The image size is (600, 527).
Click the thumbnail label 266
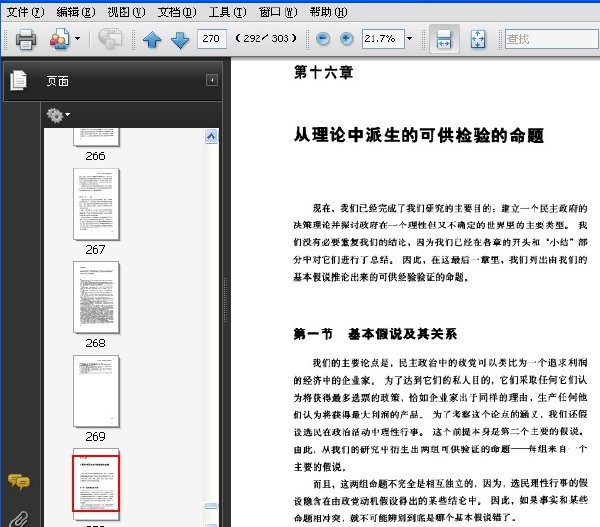click(x=95, y=156)
